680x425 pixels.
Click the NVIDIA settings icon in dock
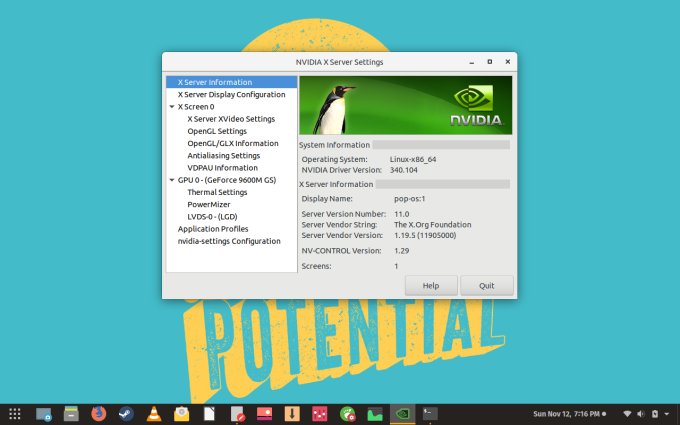(402, 414)
